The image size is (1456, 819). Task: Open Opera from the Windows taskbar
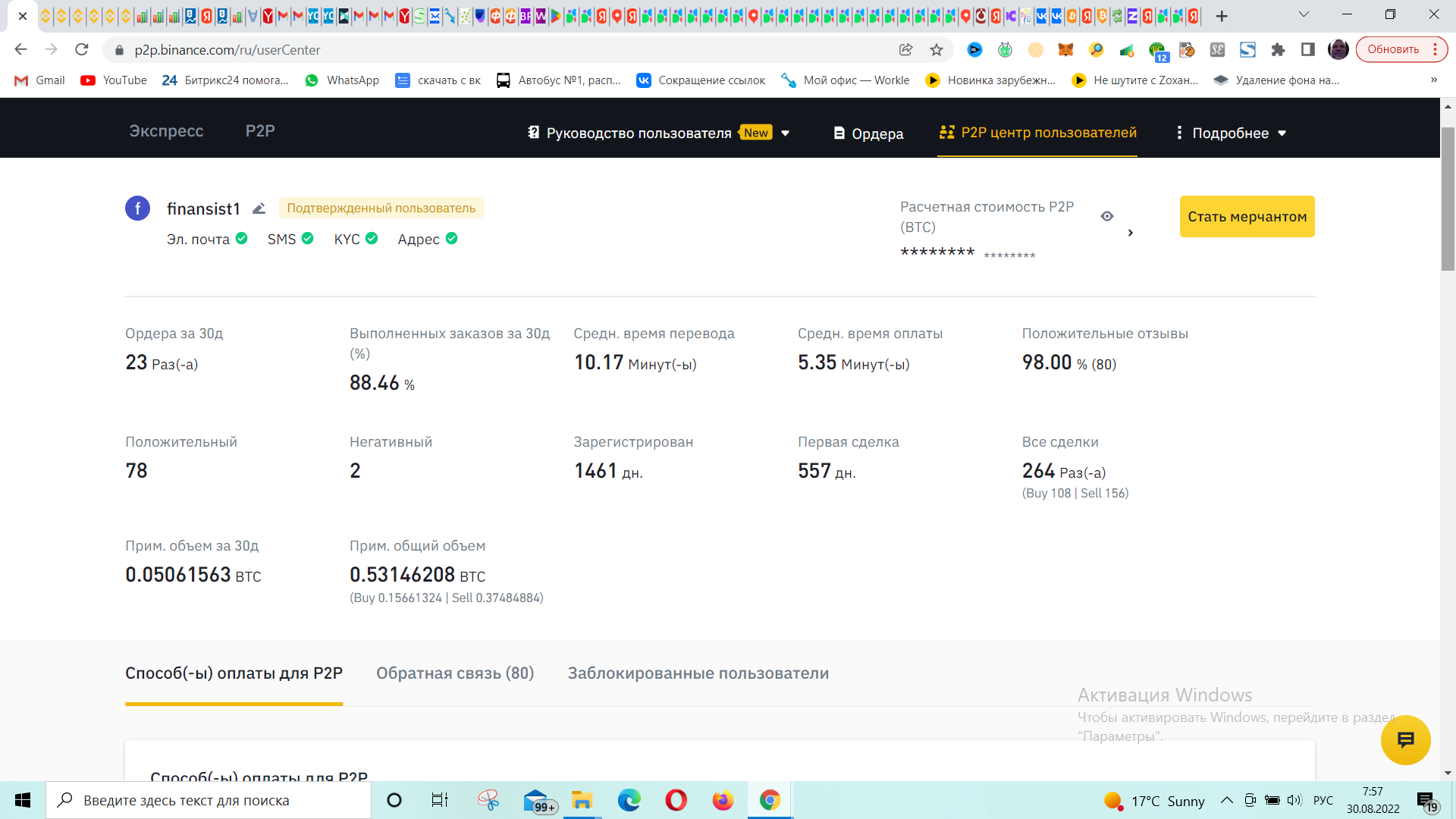[x=676, y=800]
